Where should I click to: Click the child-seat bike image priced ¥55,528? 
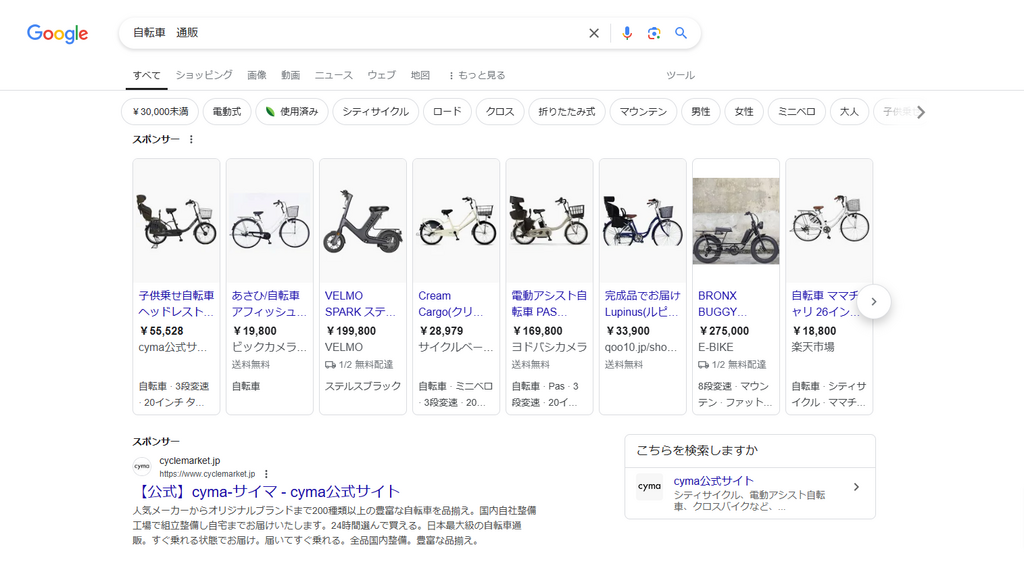click(x=176, y=221)
